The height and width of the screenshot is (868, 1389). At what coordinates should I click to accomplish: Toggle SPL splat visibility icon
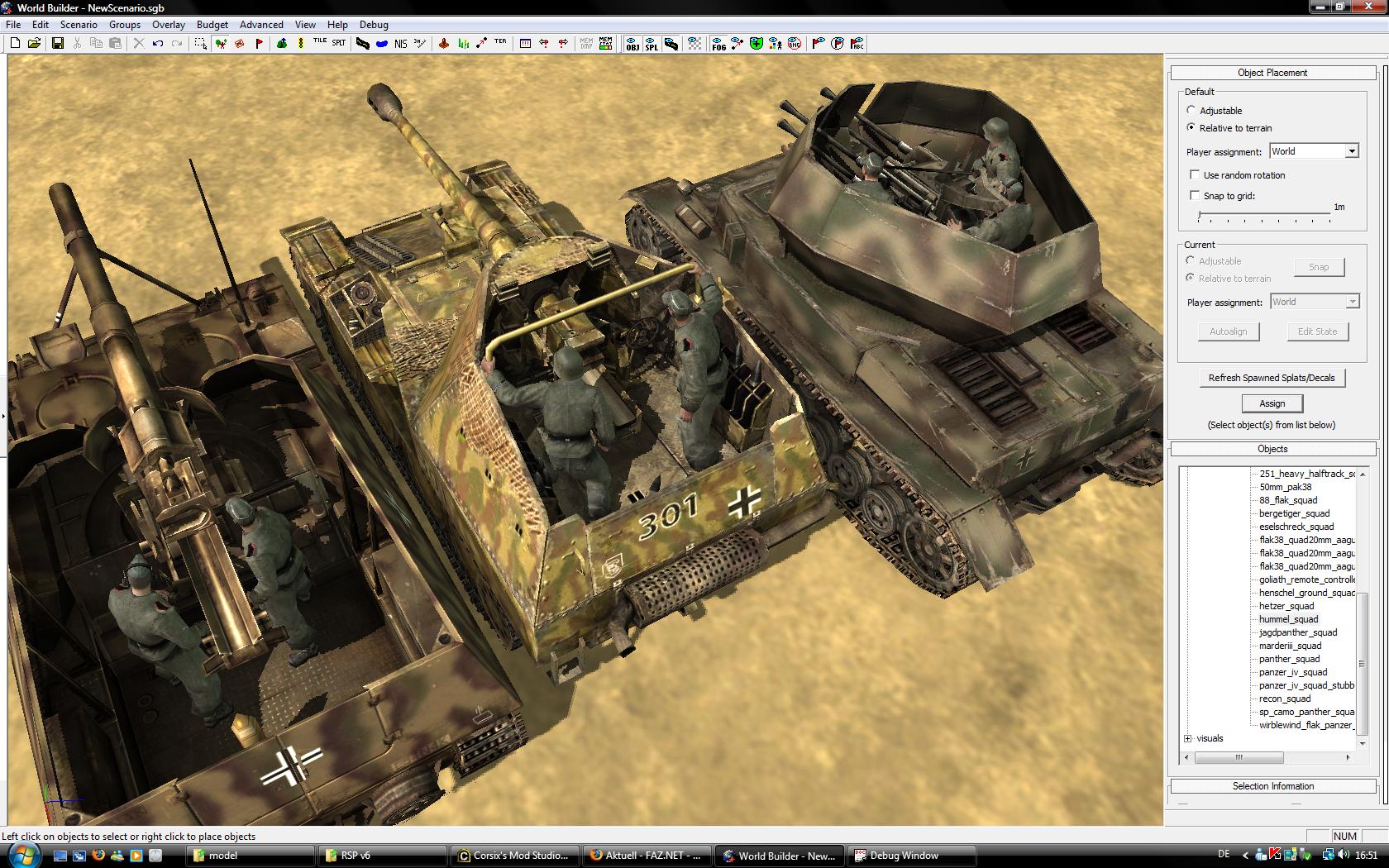pyautogui.click(x=652, y=43)
